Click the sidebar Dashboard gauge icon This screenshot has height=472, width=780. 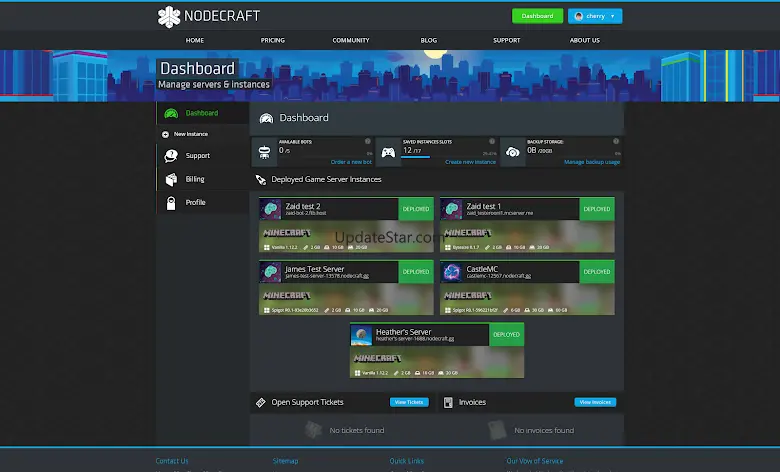[x=171, y=113]
